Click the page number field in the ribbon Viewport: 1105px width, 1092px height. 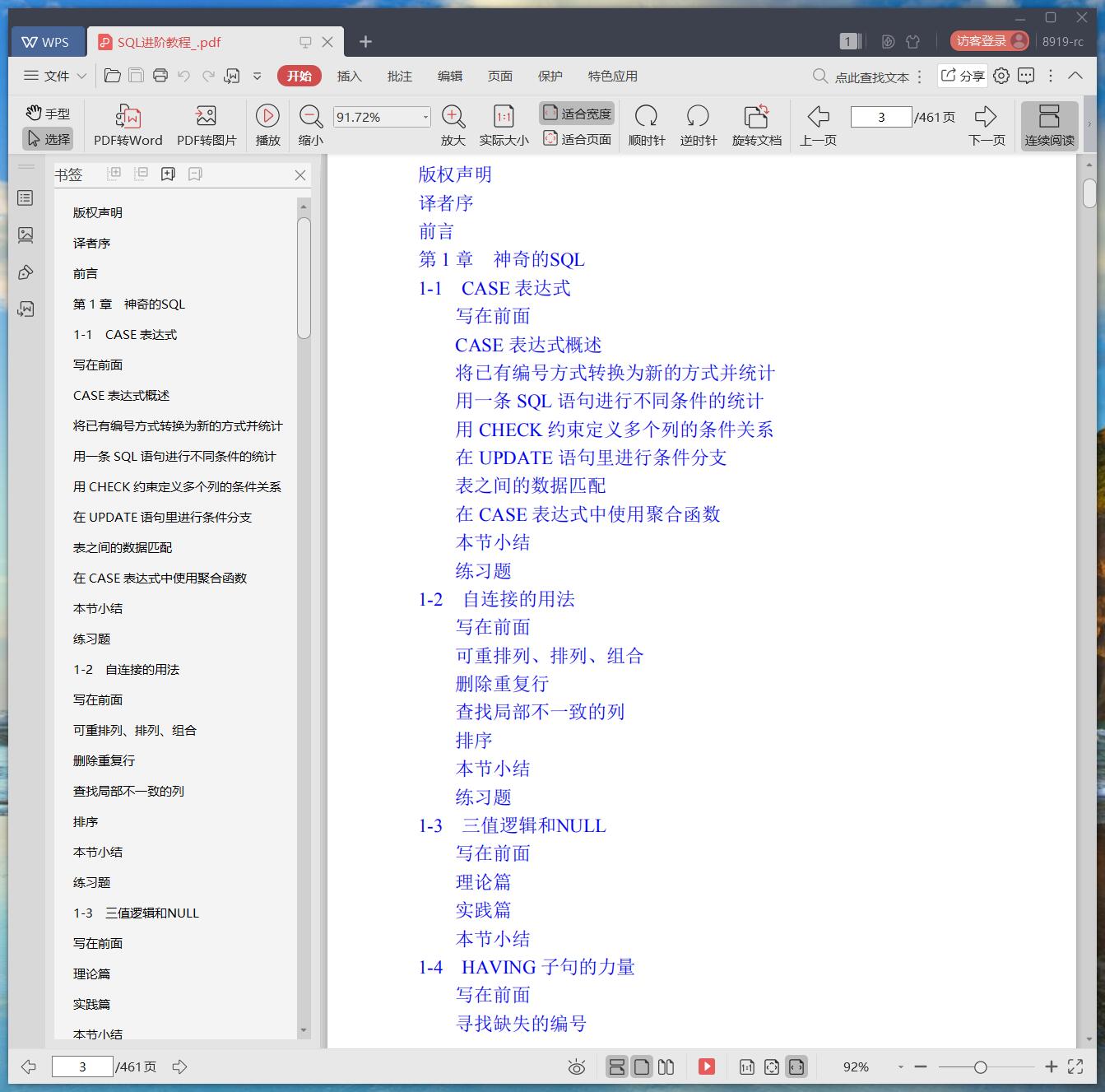pyautogui.click(x=881, y=117)
